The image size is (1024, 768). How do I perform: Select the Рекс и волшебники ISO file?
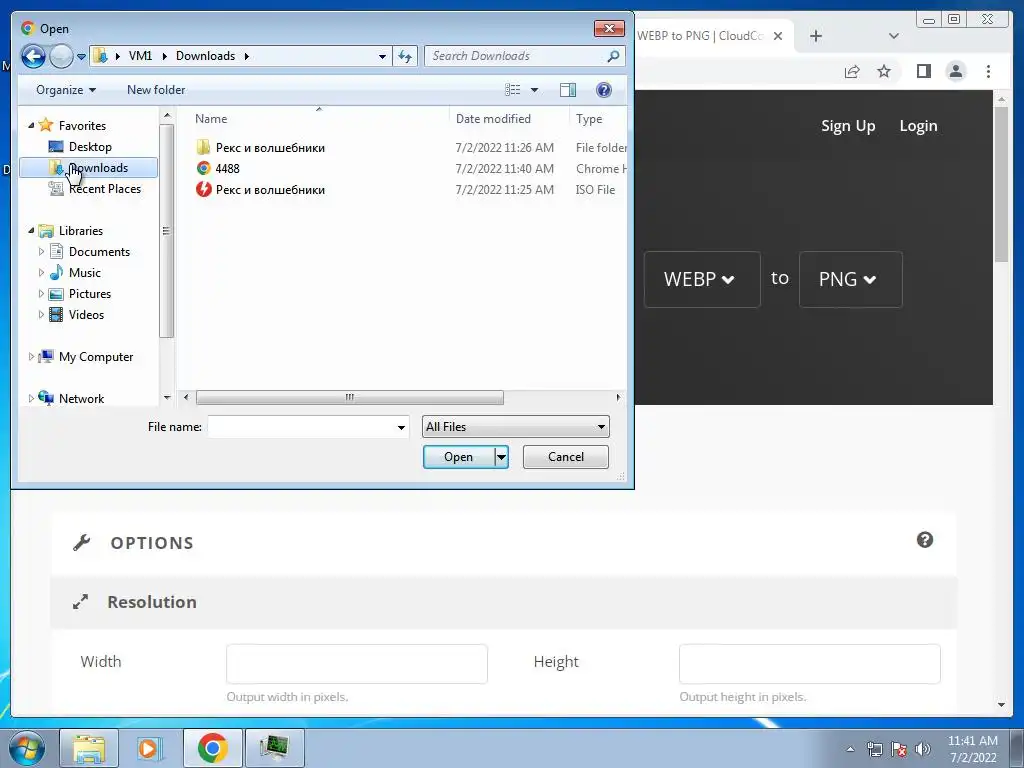pyautogui.click(x=270, y=189)
